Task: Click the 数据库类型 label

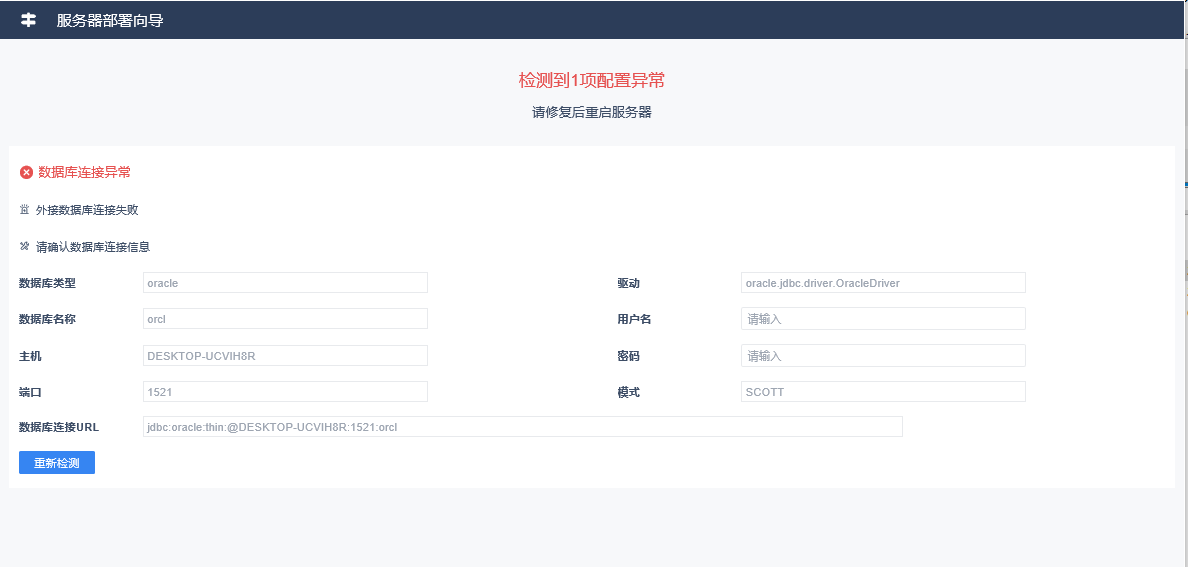Action: pyautogui.click(x=47, y=284)
